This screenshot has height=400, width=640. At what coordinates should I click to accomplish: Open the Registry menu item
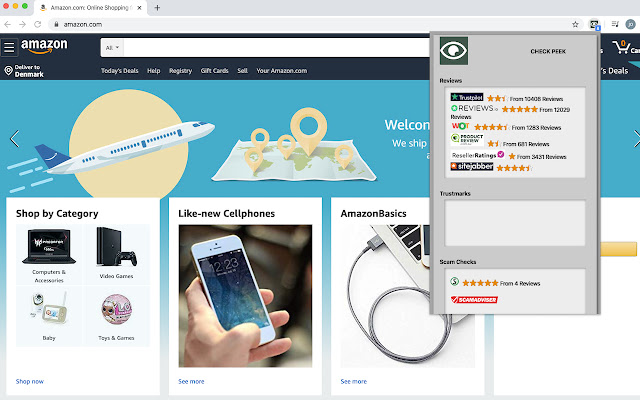180,71
